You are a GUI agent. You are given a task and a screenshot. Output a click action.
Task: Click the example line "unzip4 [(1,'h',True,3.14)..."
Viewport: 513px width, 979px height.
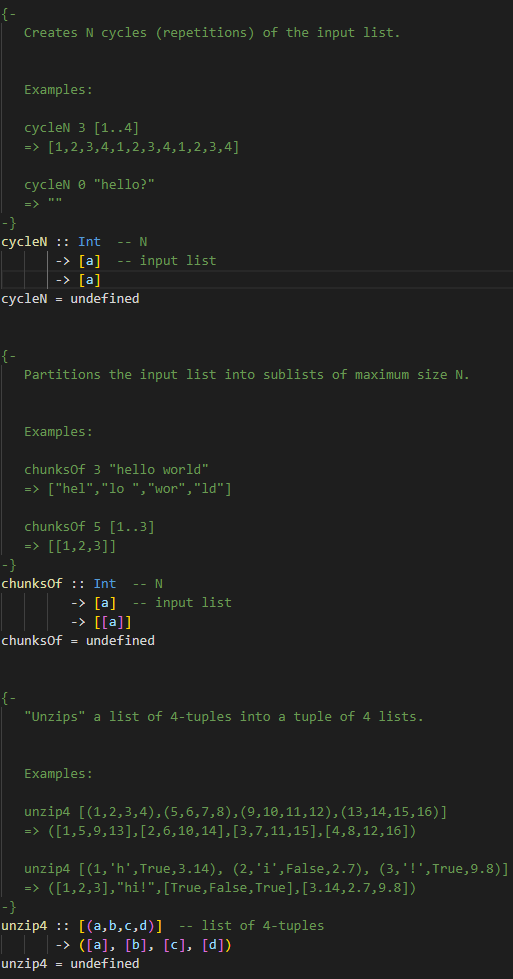[266, 868]
